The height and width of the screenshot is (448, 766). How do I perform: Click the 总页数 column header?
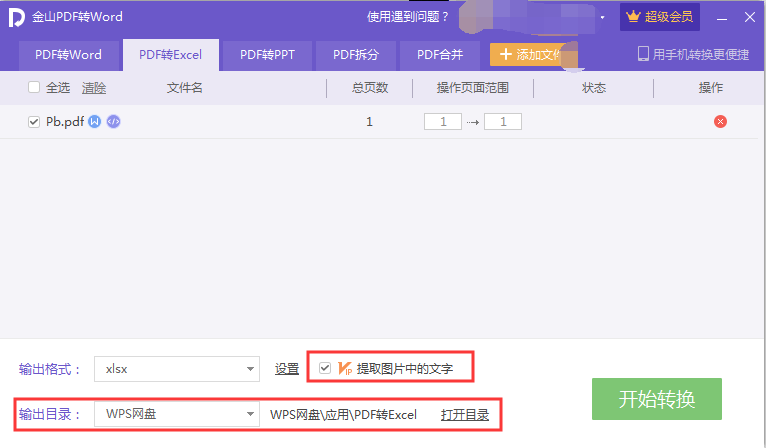click(x=370, y=88)
